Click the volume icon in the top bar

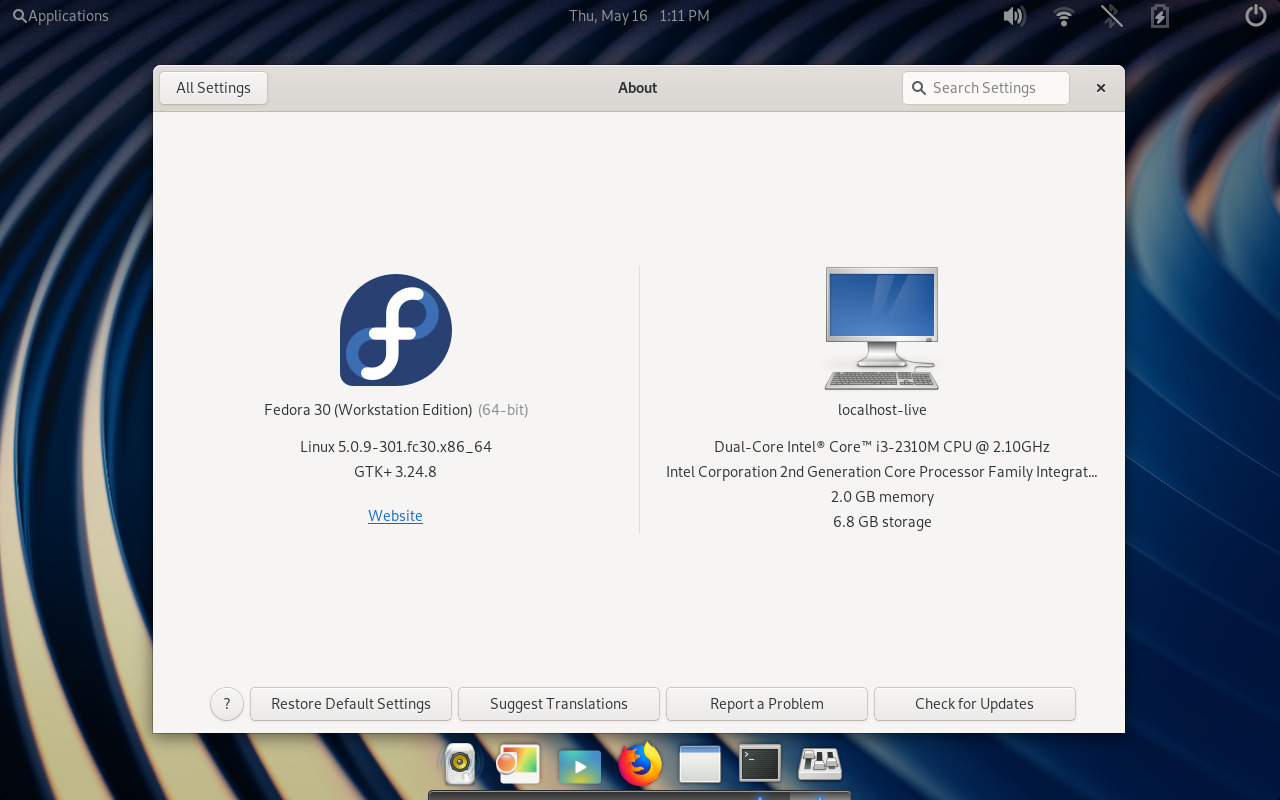click(1013, 15)
